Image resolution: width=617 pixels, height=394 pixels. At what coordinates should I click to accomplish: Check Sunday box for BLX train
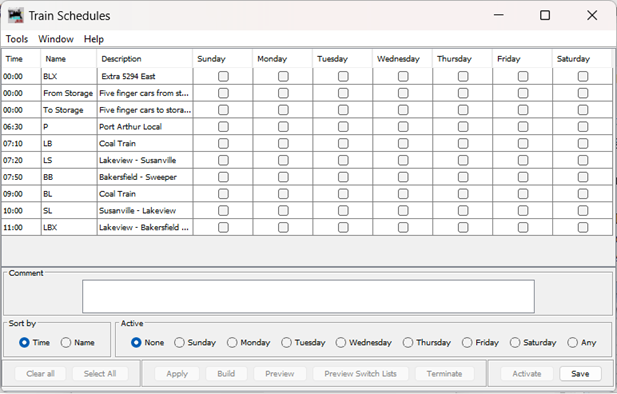223,76
